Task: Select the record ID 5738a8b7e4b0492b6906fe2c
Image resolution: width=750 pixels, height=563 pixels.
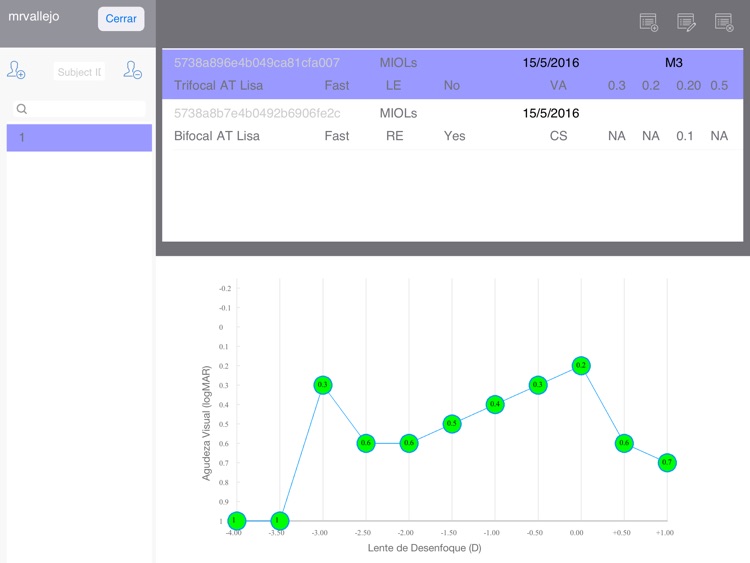Action: pos(257,113)
